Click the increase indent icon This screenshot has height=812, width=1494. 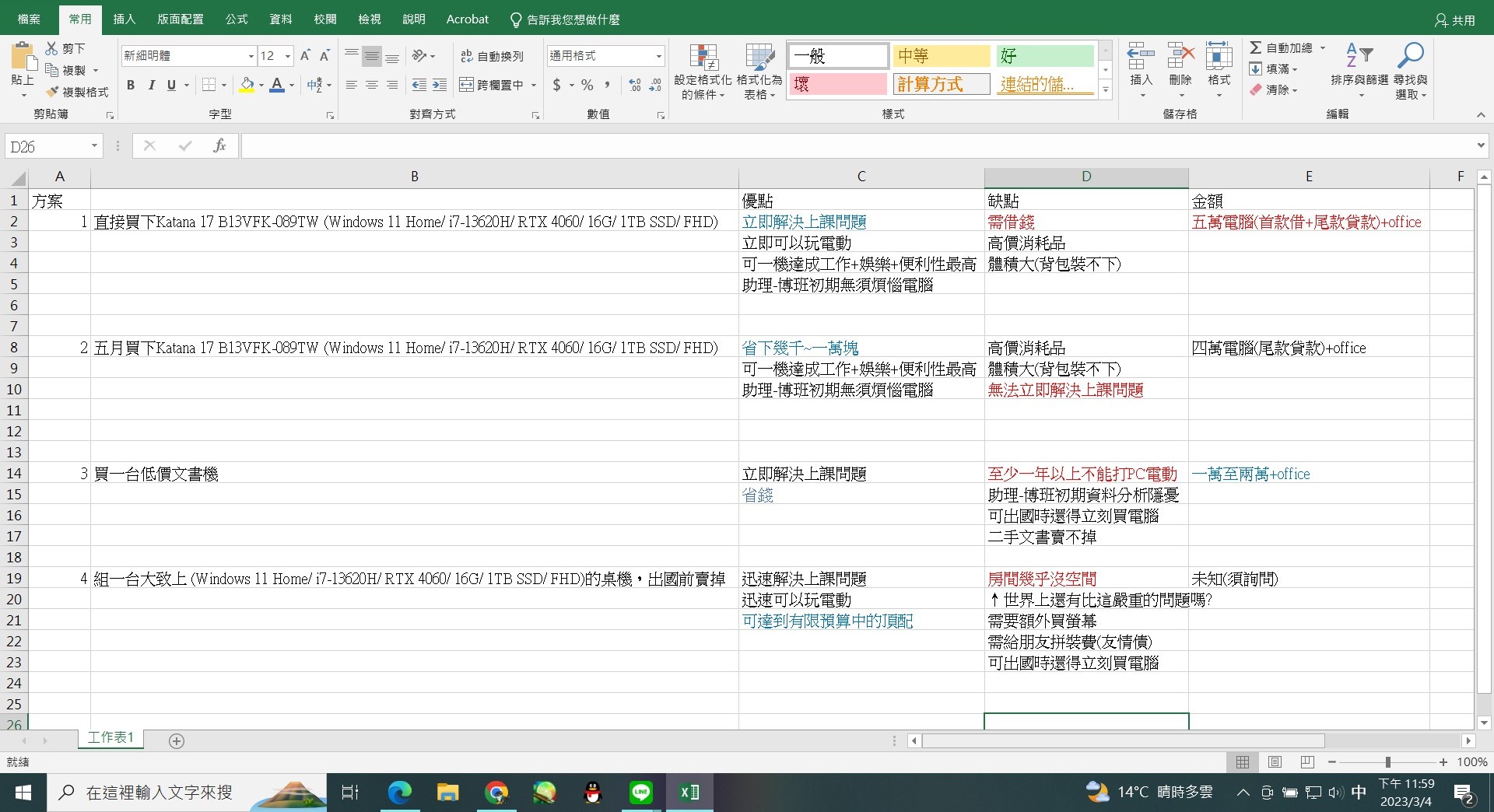point(440,85)
